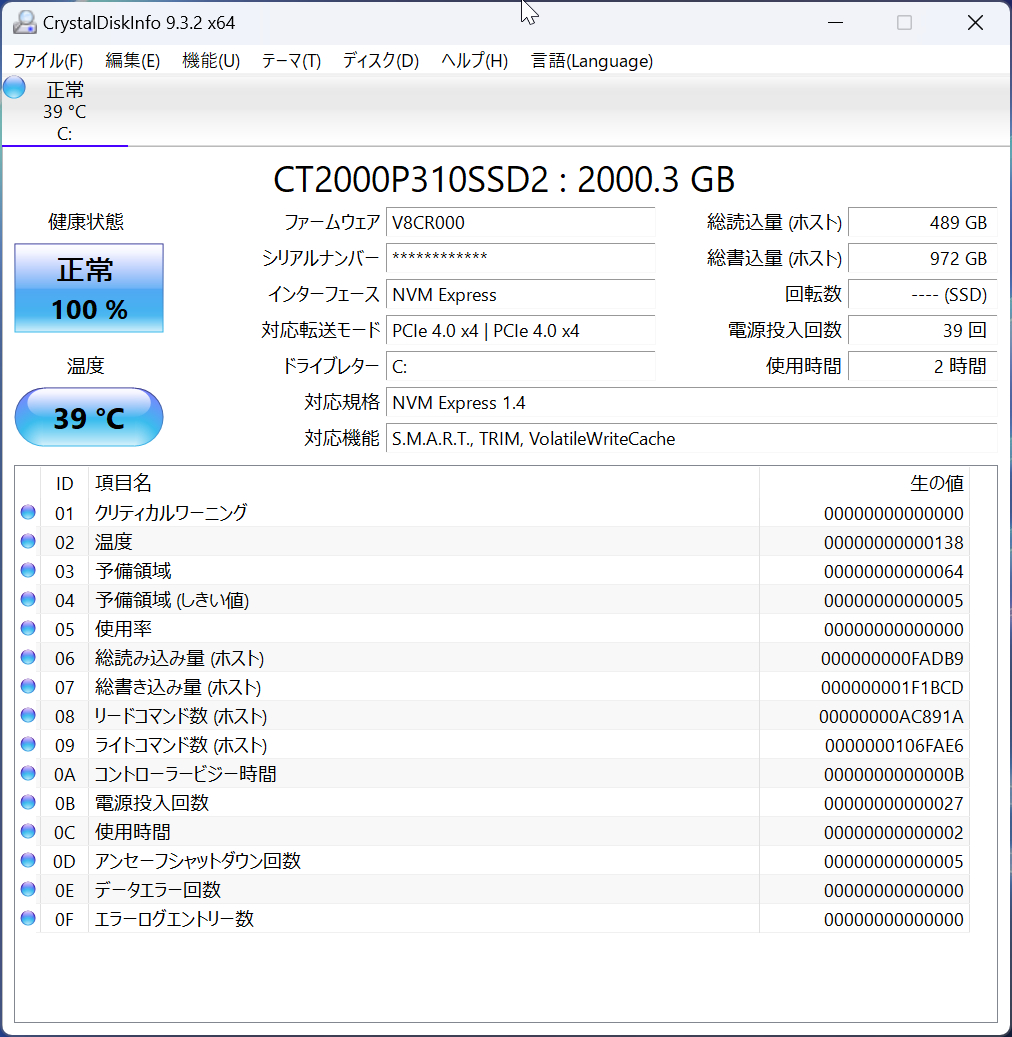
Task: Click the 39 °C temperature button
Action: pos(89,417)
